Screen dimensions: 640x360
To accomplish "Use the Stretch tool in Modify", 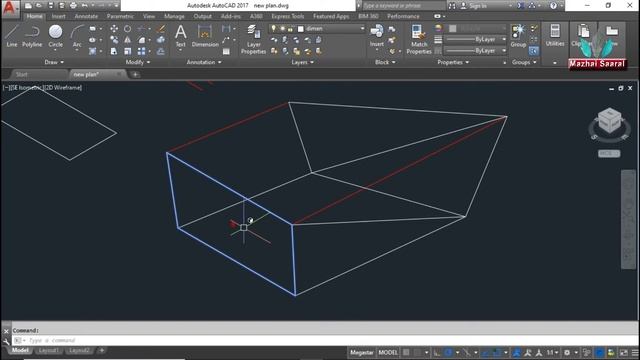I will (x=114, y=51).
